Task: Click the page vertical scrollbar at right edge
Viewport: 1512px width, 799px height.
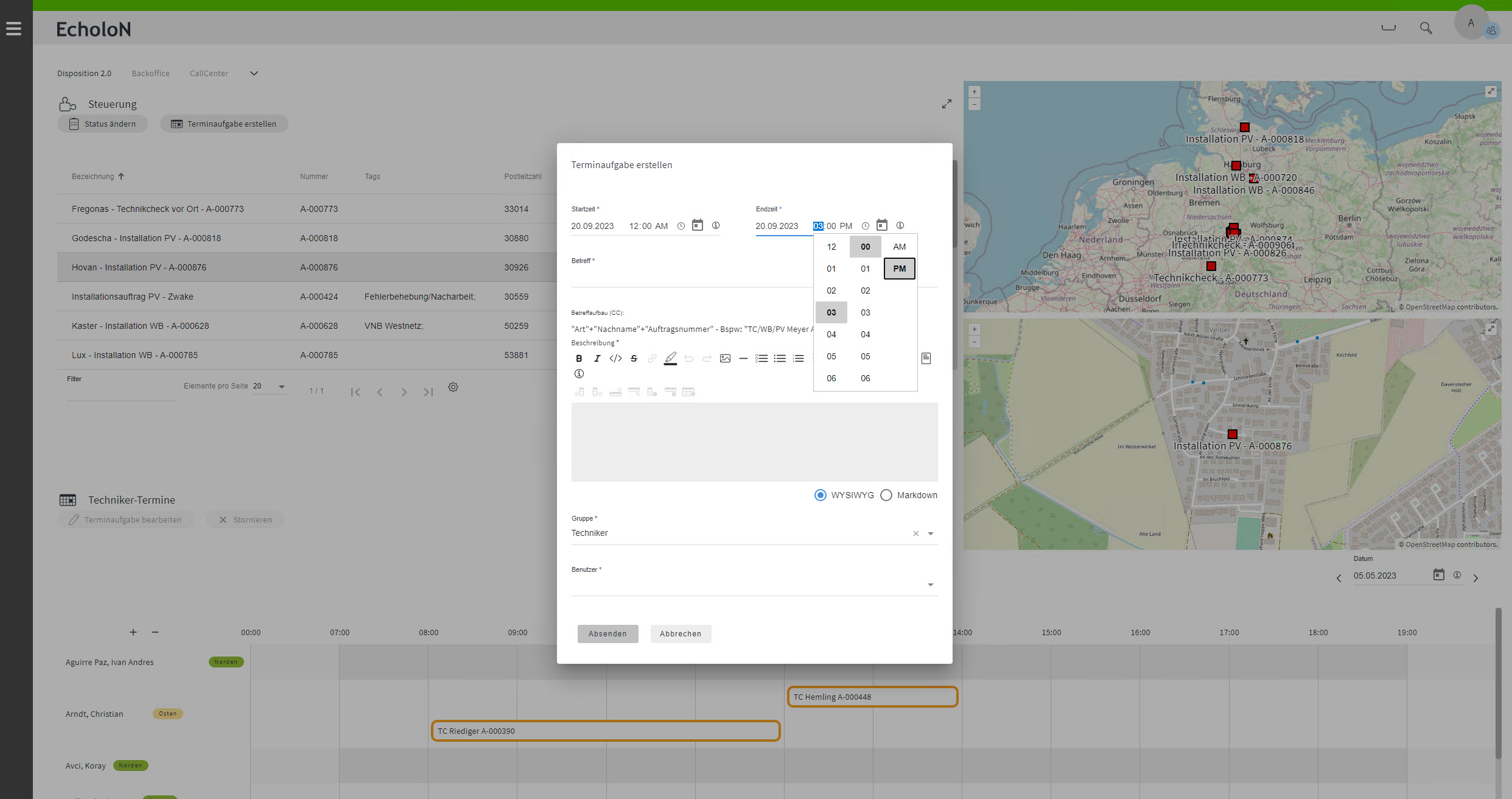Action: point(1498,683)
